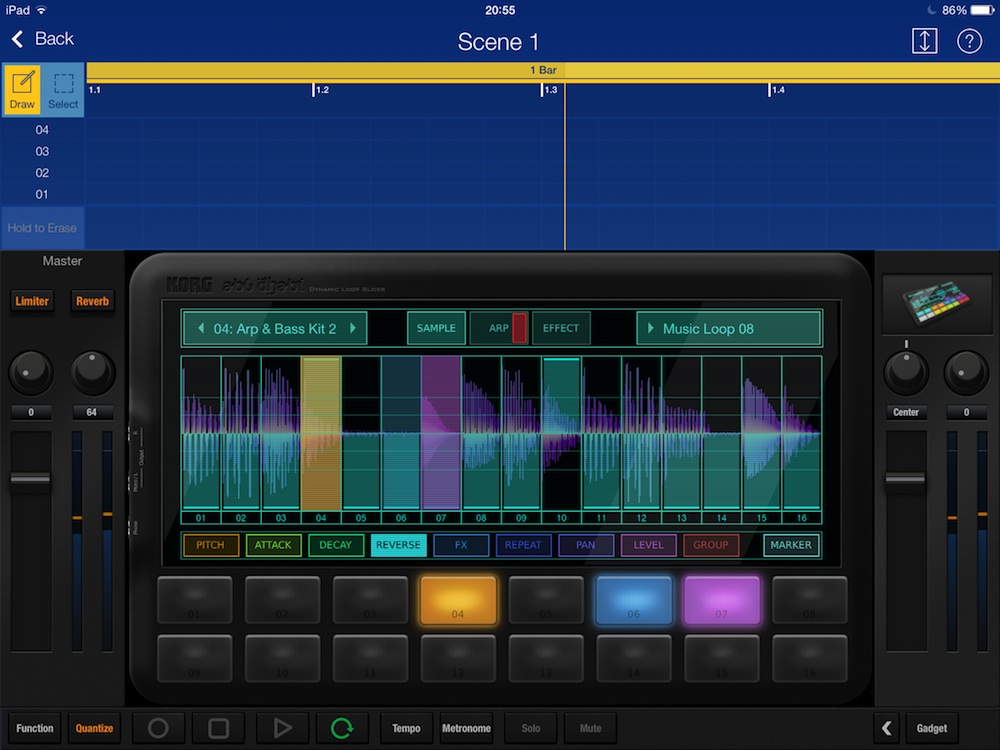This screenshot has height=750, width=1000.
Task: Click the gadget track volume fader
Action: click(x=906, y=479)
